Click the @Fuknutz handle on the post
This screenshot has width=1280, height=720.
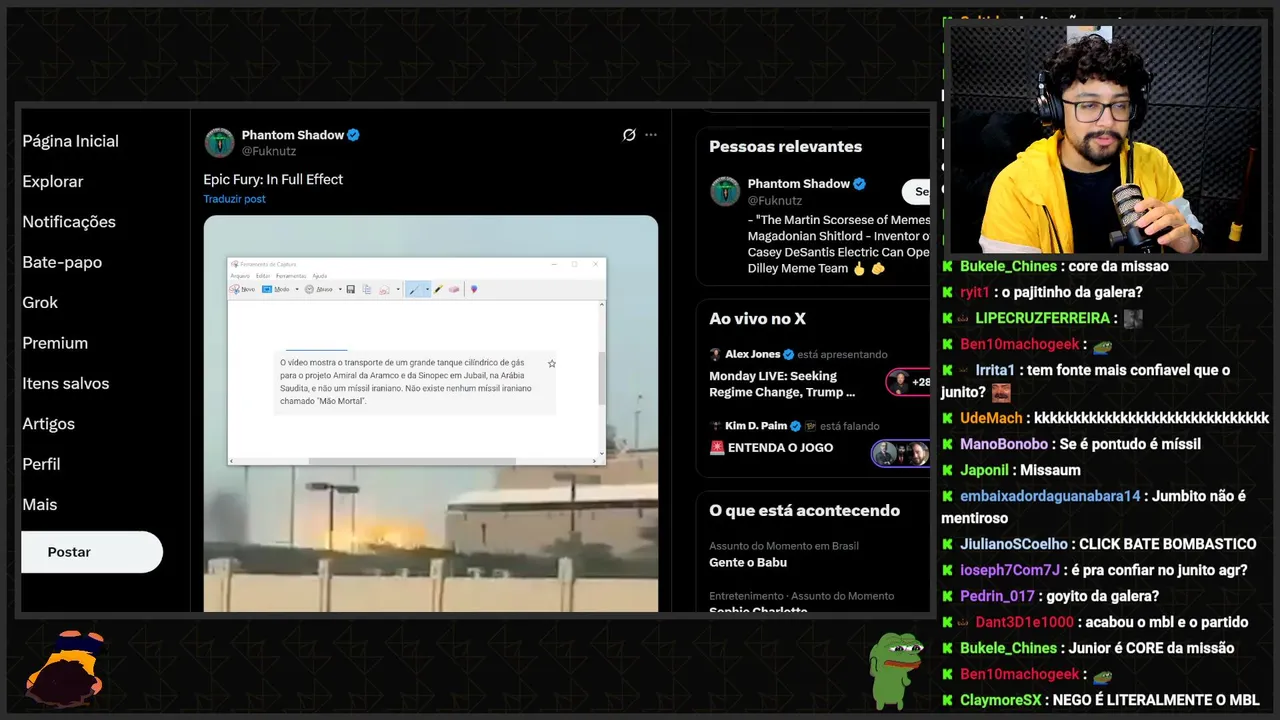point(269,151)
